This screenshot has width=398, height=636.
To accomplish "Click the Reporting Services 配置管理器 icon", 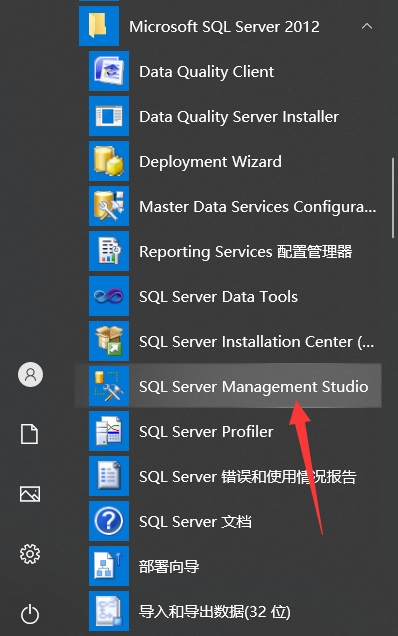I will 109,251.
